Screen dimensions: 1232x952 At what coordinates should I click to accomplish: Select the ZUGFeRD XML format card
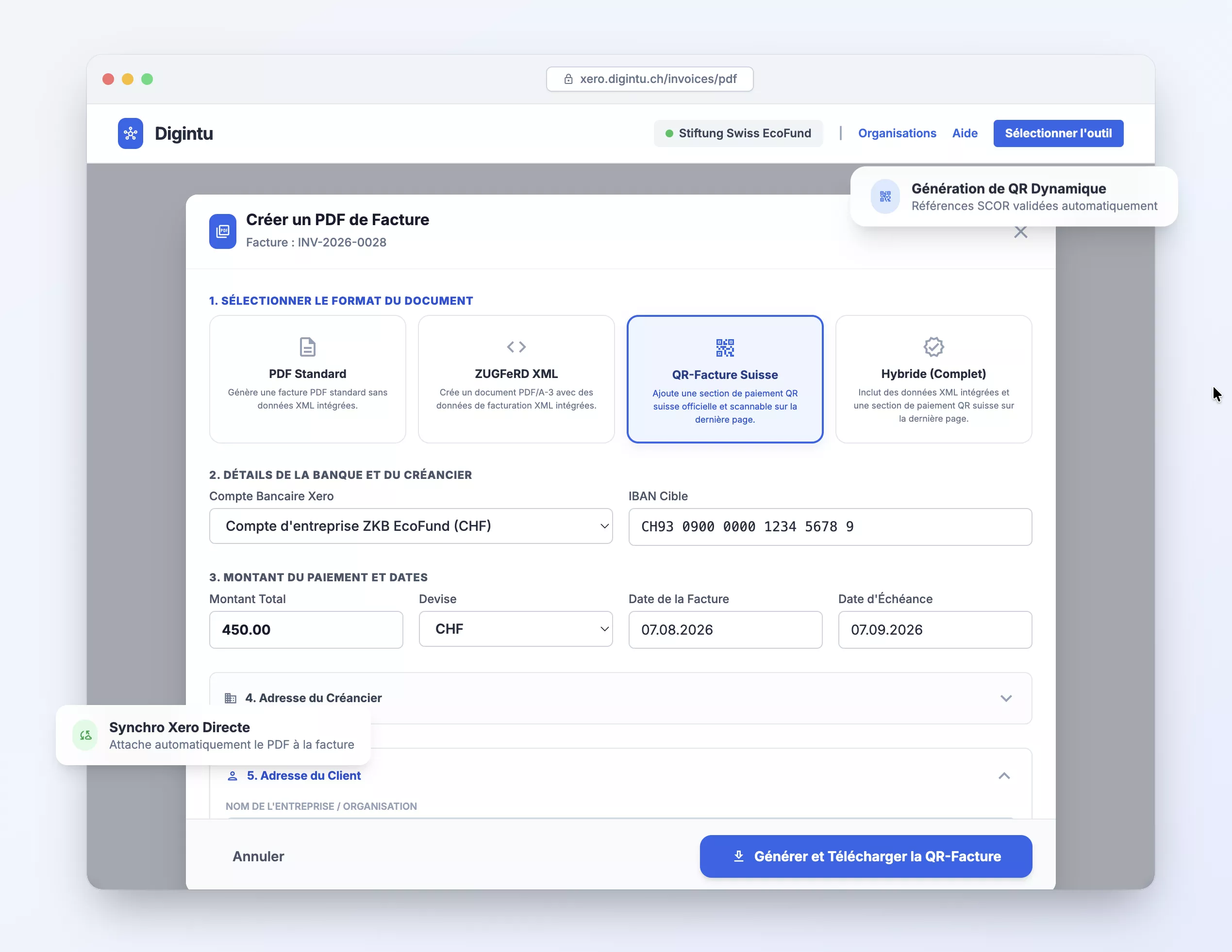pos(516,379)
